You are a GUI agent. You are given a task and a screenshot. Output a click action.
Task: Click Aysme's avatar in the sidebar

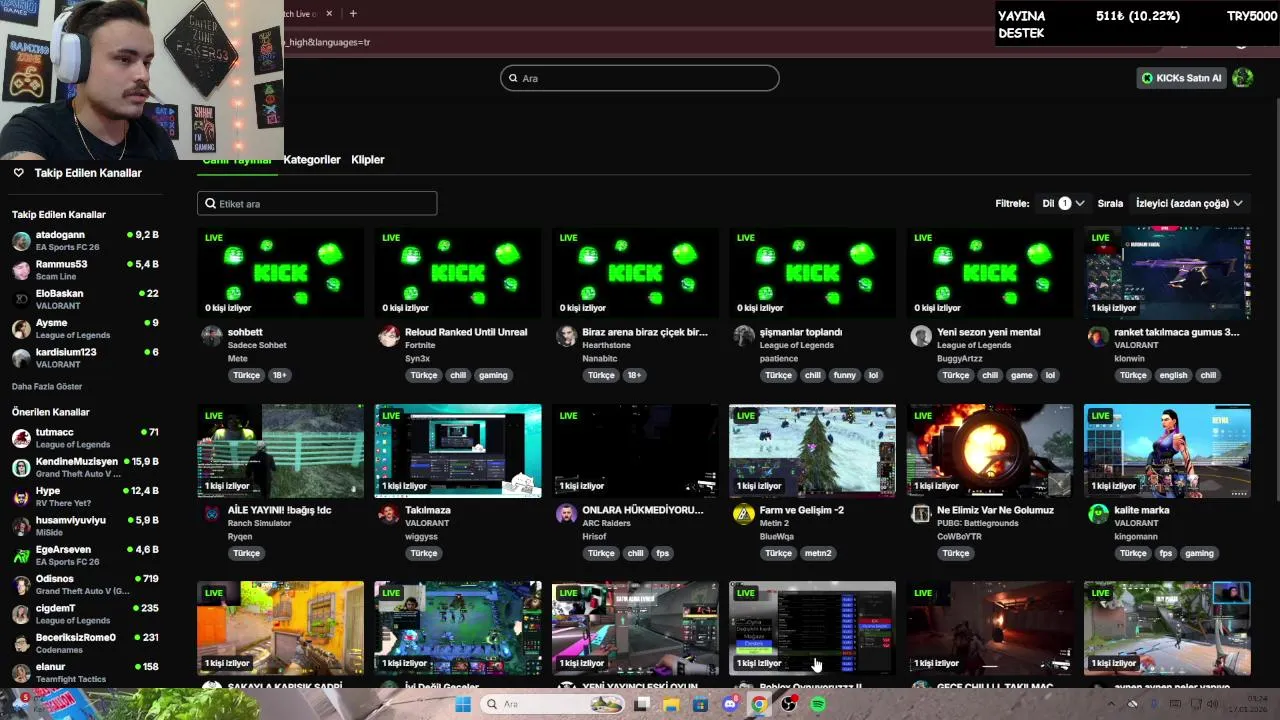coord(21,329)
